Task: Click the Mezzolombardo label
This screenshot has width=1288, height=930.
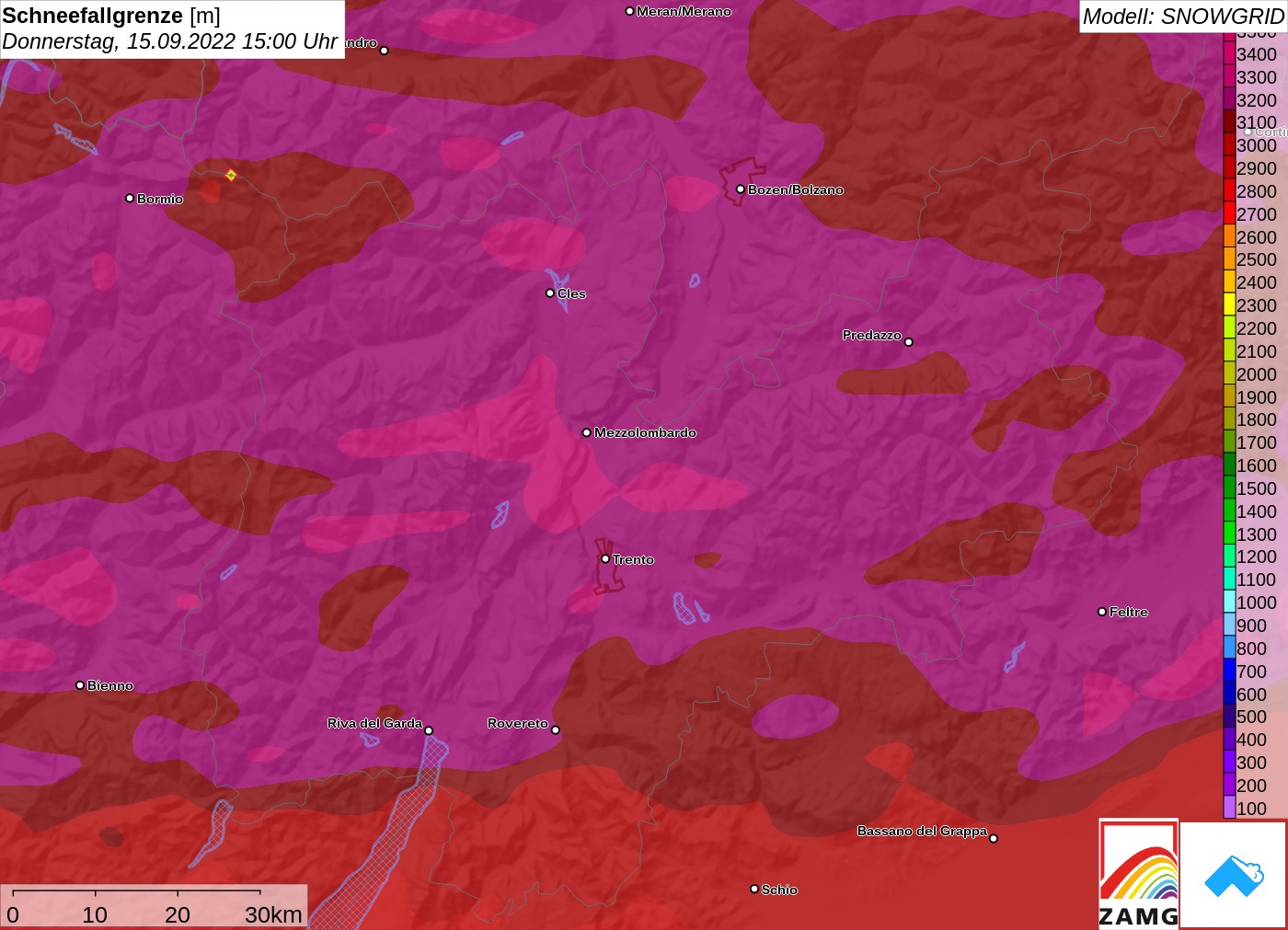Action: [x=645, y=432]
